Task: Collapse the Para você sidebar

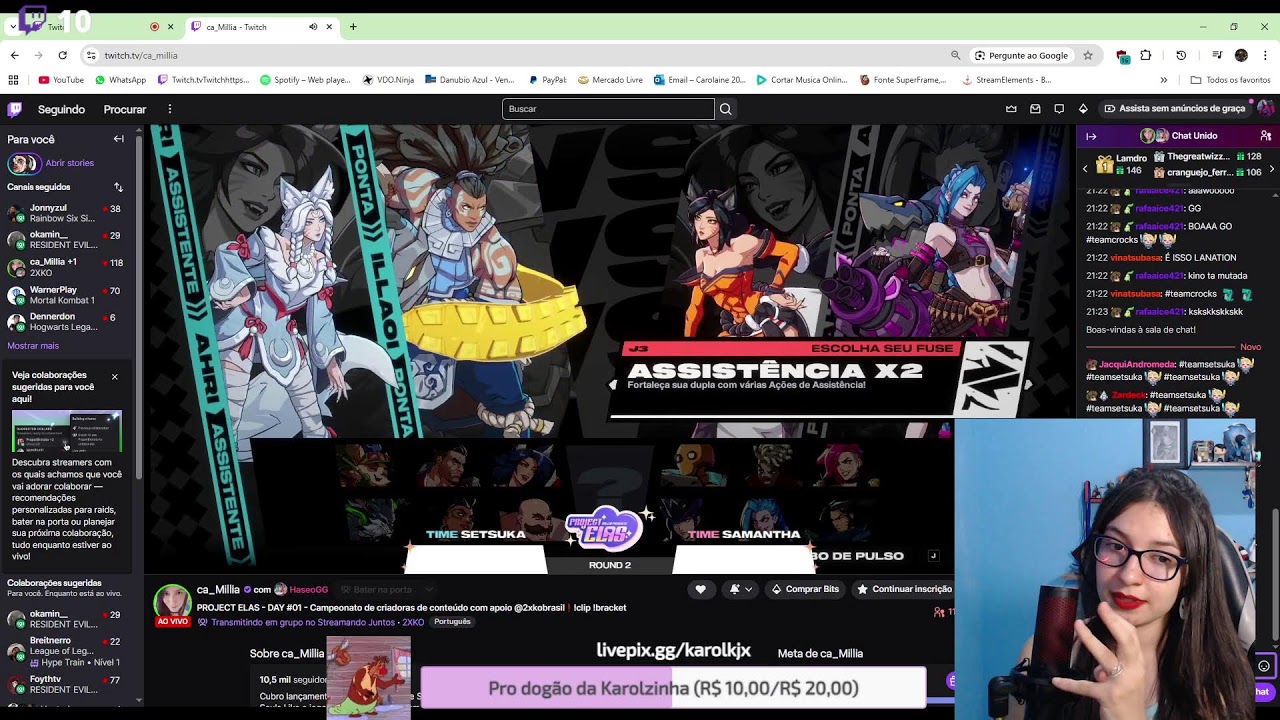Action: 118,139
